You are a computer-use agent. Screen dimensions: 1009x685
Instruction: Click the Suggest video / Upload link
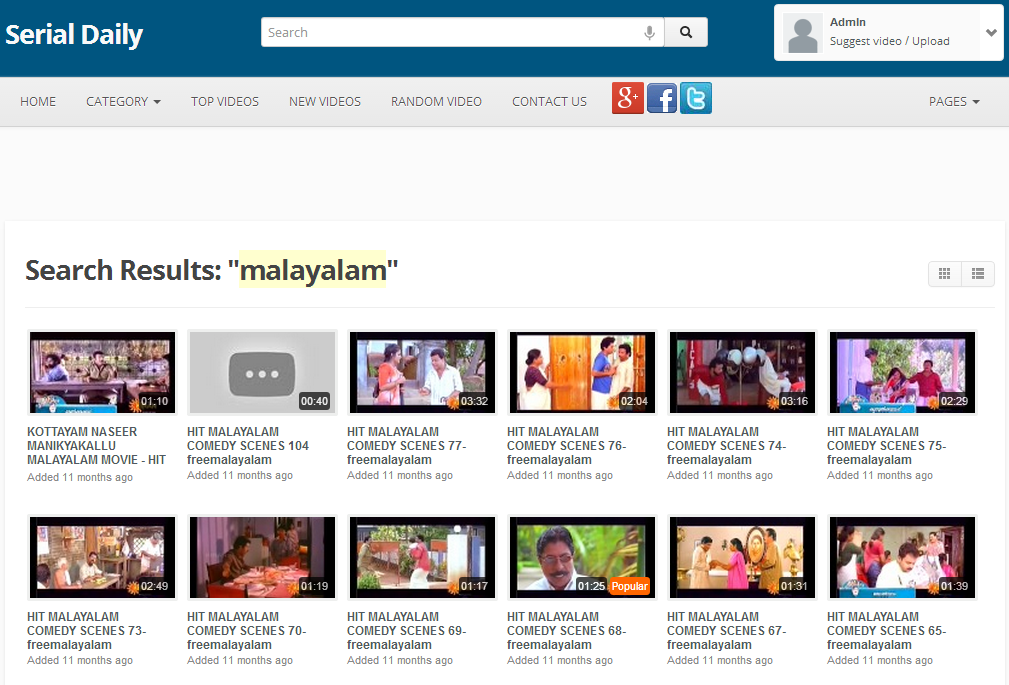(889, 41)
